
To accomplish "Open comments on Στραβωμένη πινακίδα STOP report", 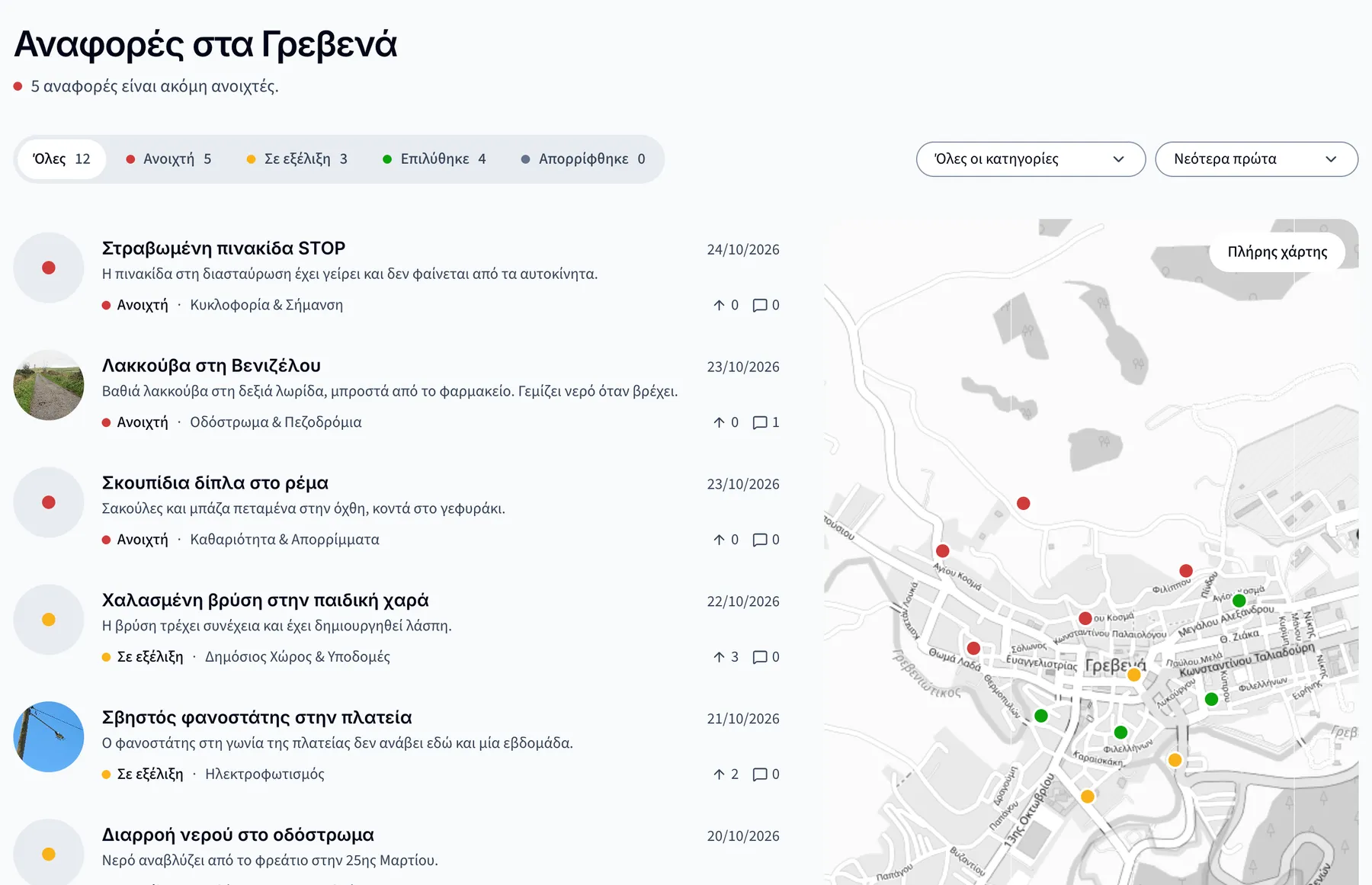I will coord(766,305).
